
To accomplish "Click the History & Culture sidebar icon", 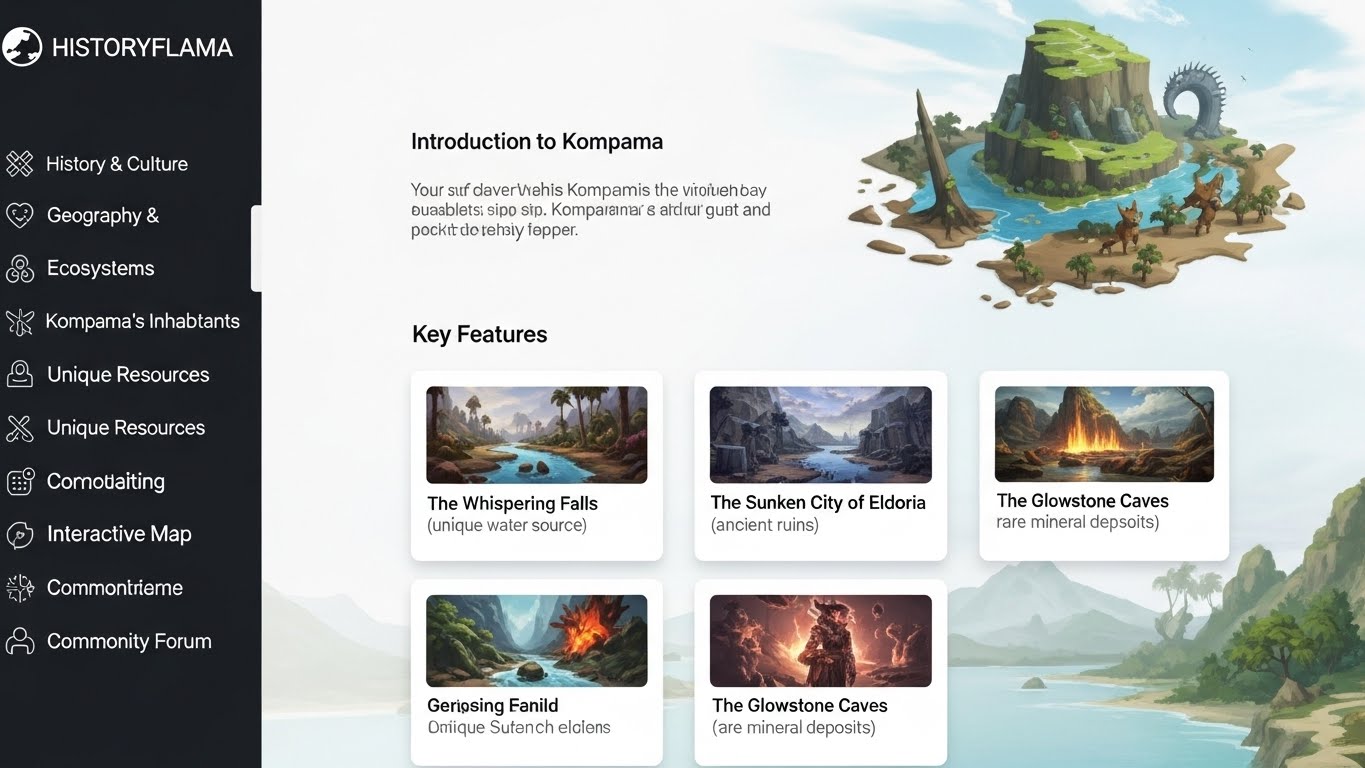I will pyautogui.click(x=20, y=164).
